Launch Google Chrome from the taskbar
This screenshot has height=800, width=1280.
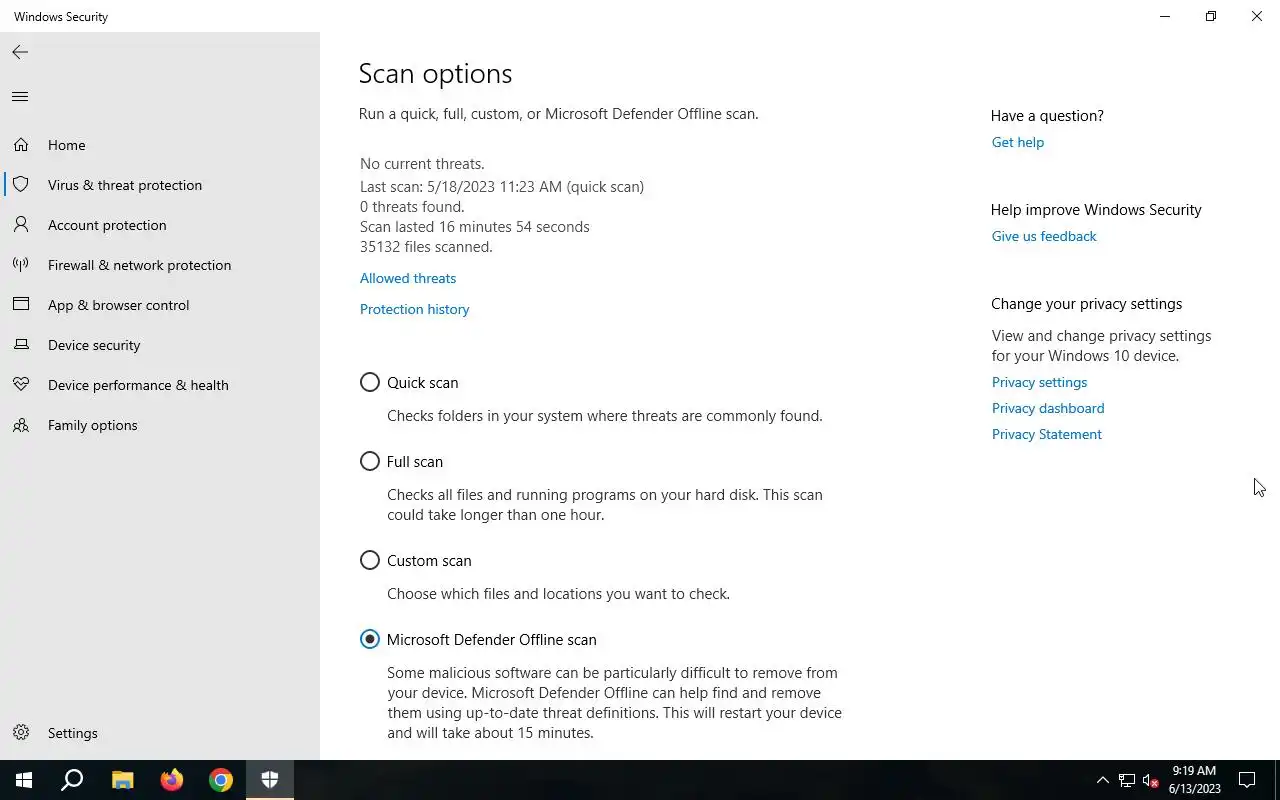point(221,780)
